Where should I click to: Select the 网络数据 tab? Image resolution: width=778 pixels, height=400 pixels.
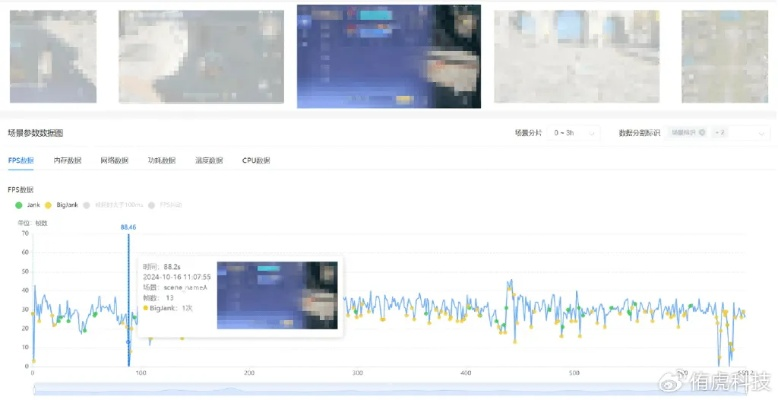click(114, 160)
